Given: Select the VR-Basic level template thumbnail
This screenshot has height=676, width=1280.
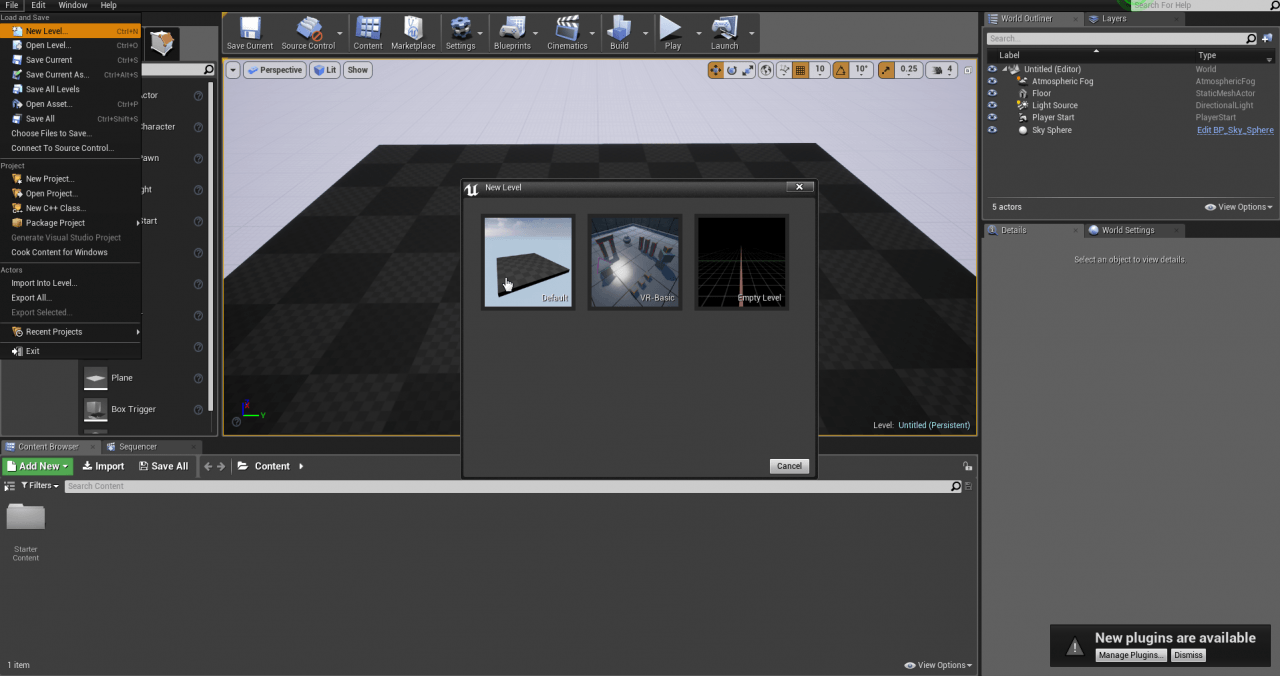Looking at the screenshot, I should click(636, 261).
